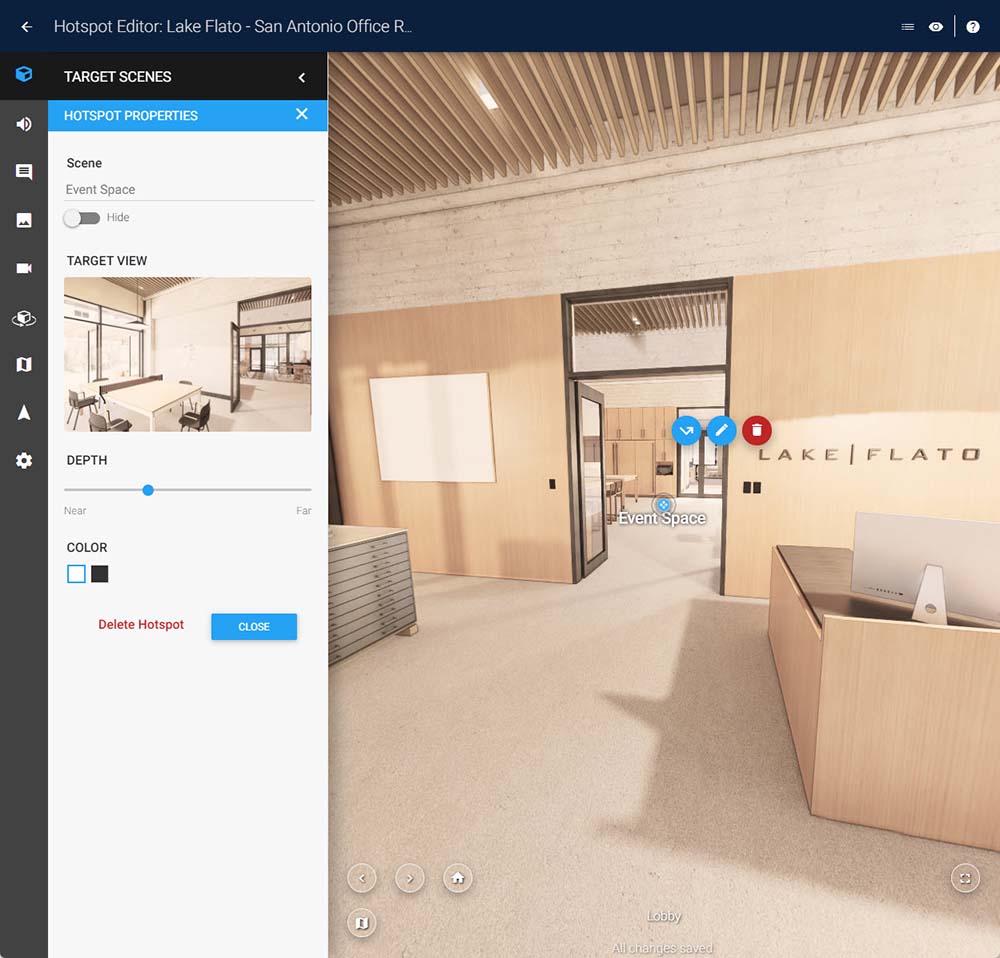The width and height of the screenshot is (1000, 958).
Task: Click the blue redirect arrow hotspot button
Action: (686, 431)
